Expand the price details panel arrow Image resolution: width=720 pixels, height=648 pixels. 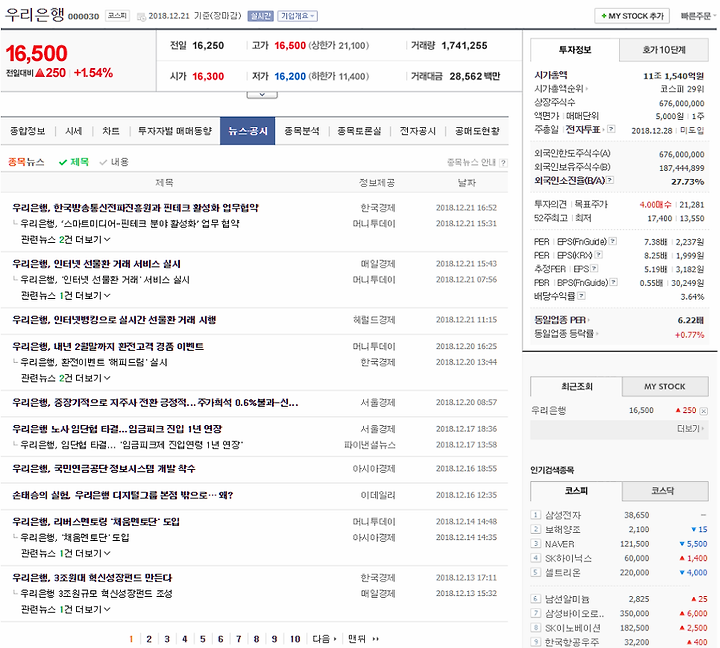262,95
